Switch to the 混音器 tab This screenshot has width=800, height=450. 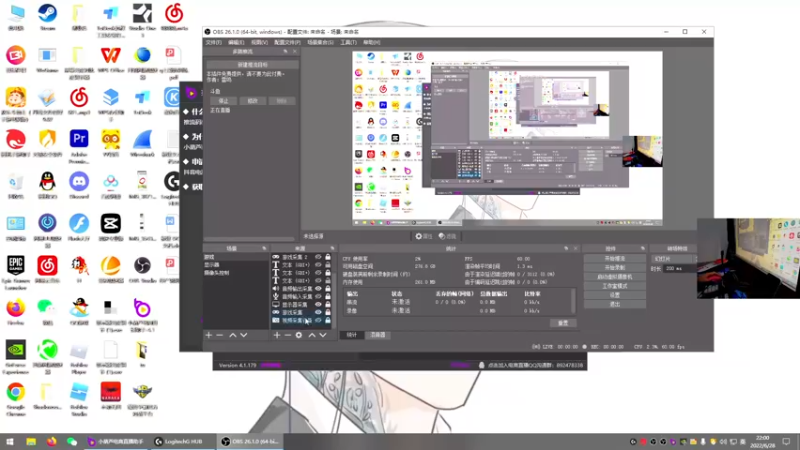(x=378, y=335)
